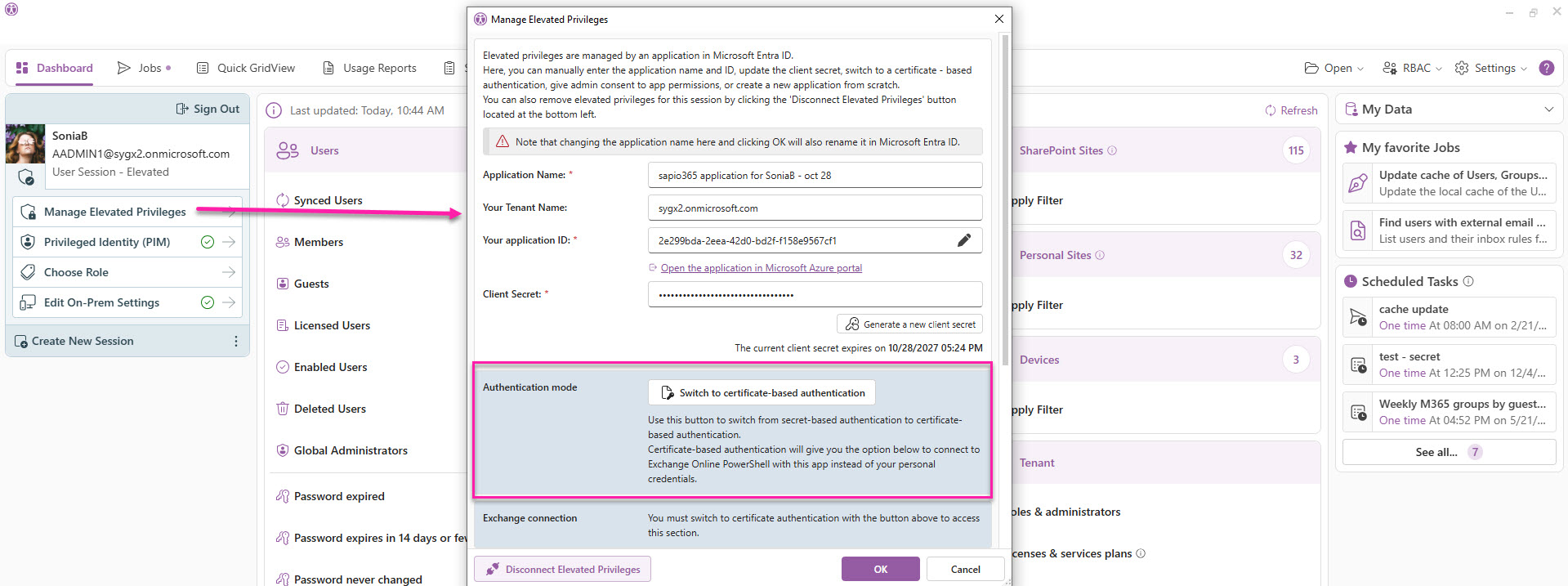
Task: Click the help question mark icon
Action: [x=1547, y=68]
